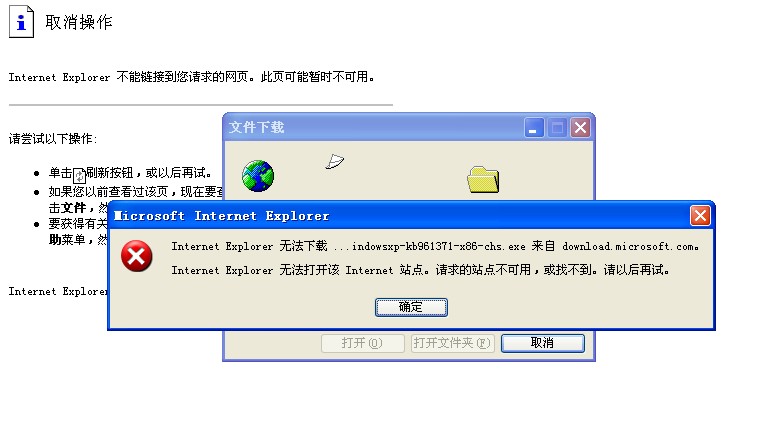759x437 pixels.
Task: Click the greyed maximize button of 文件下载
Action: tap(557, 128)
